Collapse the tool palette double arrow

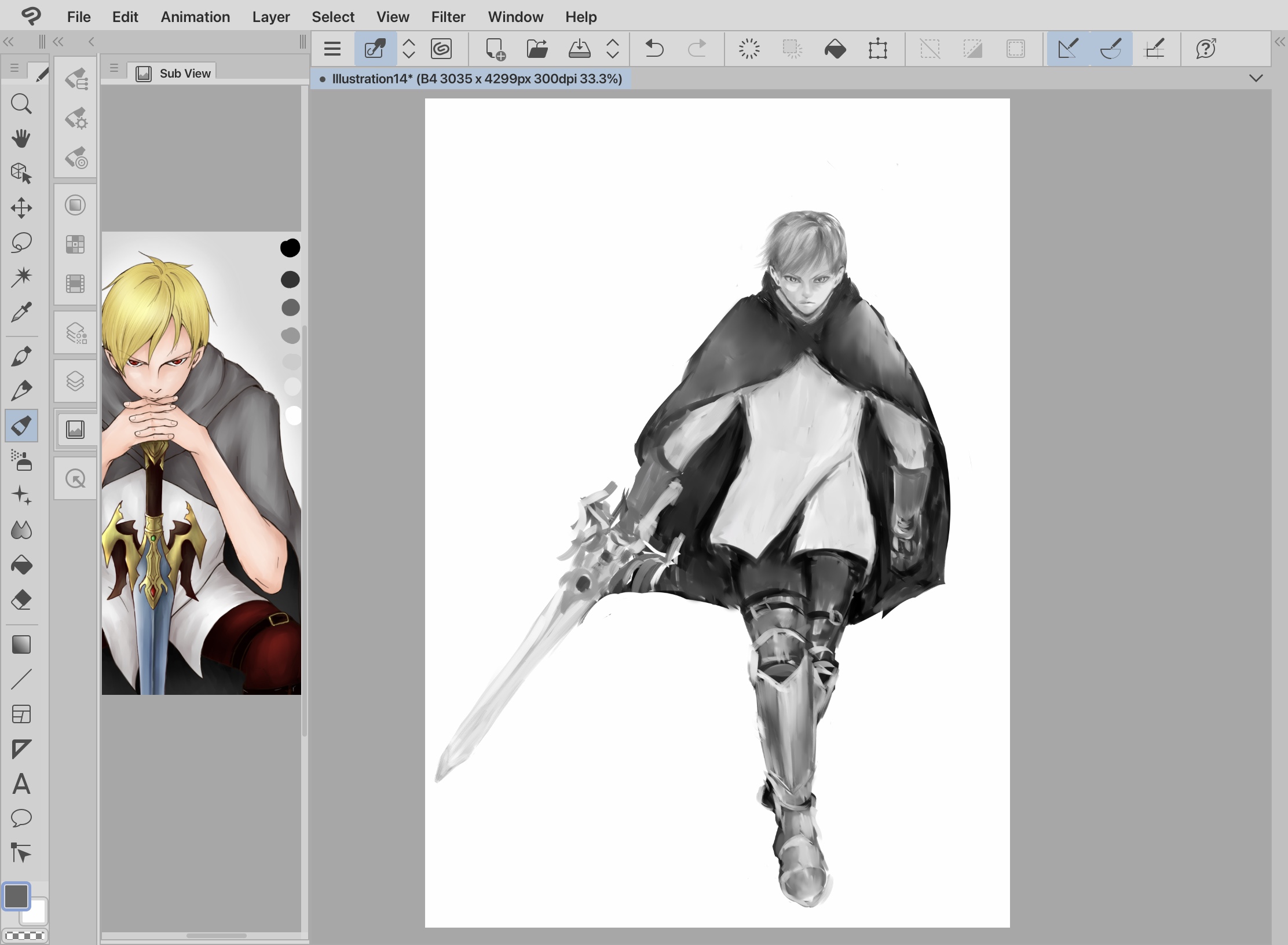click(x=9, y=42)
